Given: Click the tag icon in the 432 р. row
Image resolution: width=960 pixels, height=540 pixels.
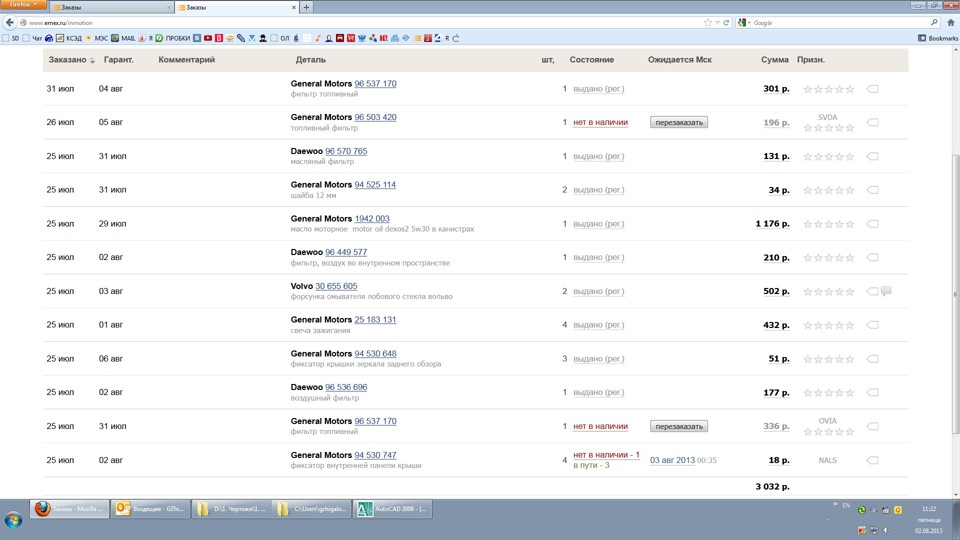Looking at the screenshot, I should coord(872,325).
